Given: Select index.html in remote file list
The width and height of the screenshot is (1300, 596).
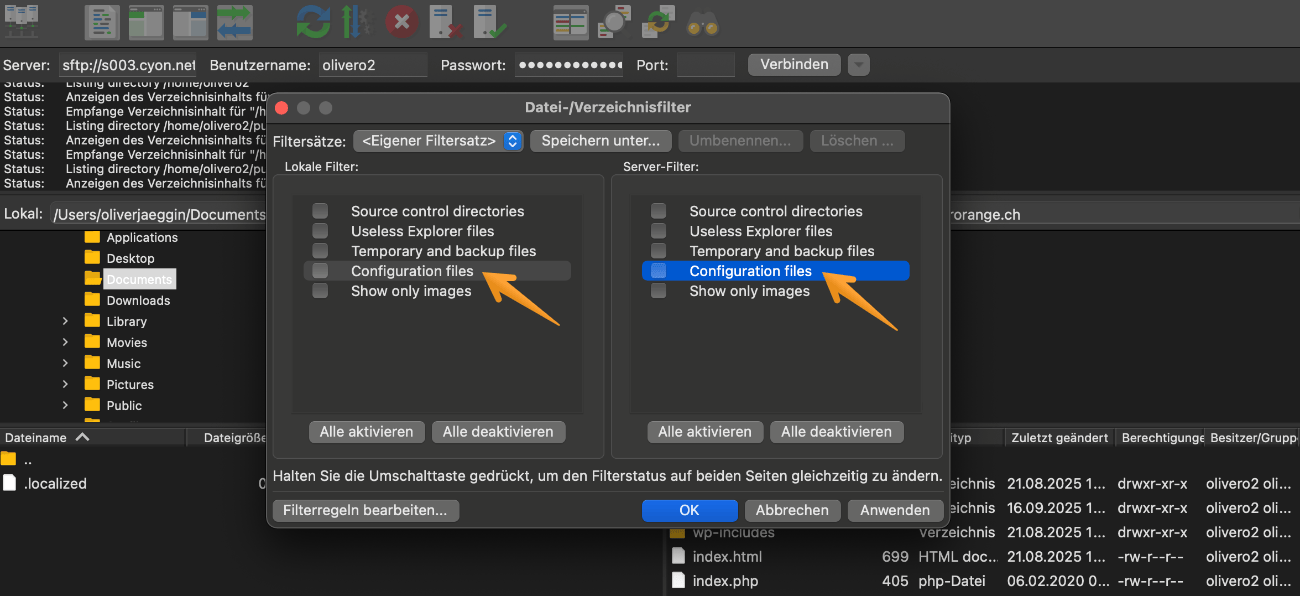Looking at the screenshot, I should [x=727, y=557].
